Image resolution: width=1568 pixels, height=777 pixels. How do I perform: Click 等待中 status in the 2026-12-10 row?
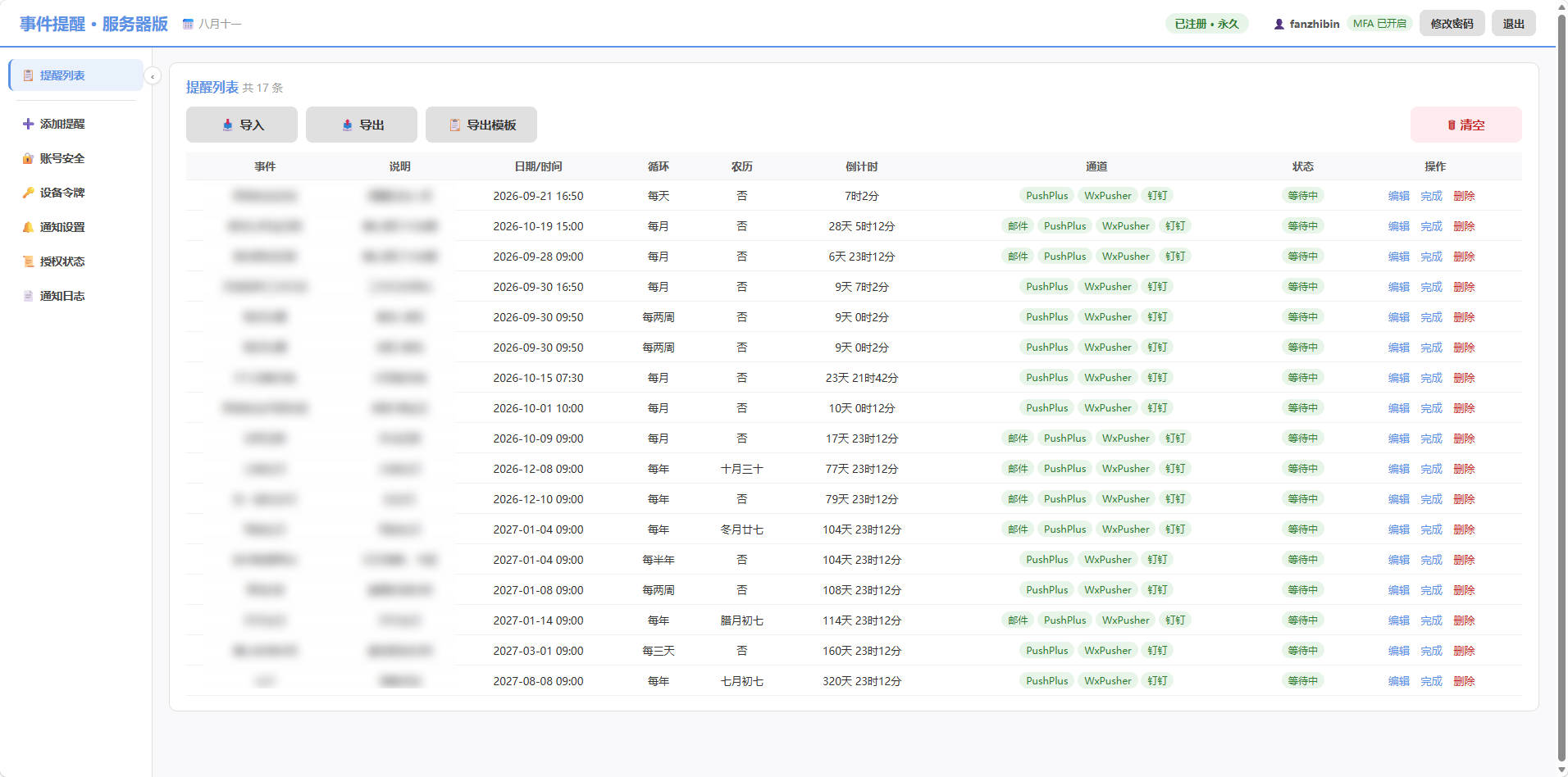(1302, 499)
